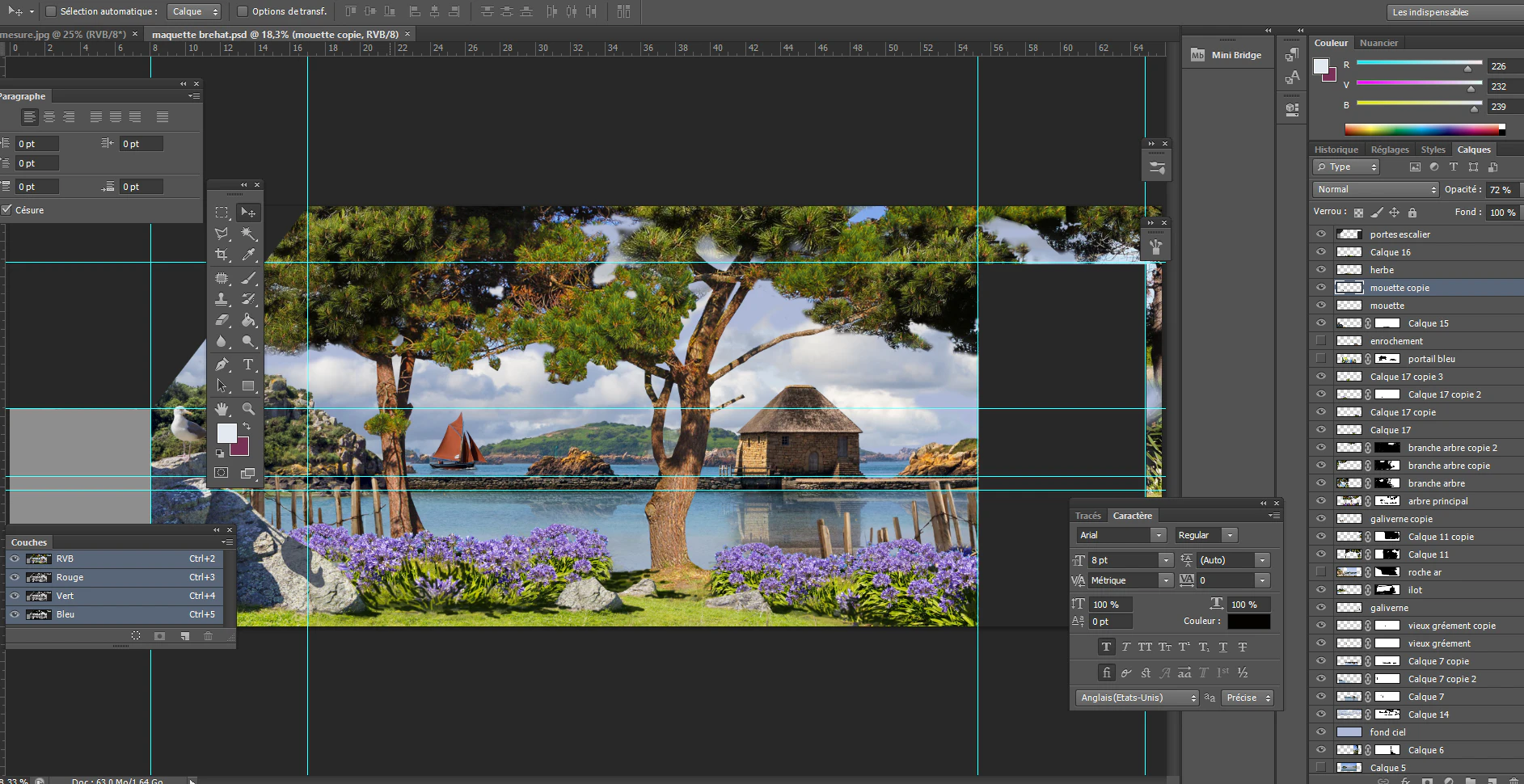Select the Hand tool
This screenshot has height=784, width=1524.
click(x=222, y=409)
